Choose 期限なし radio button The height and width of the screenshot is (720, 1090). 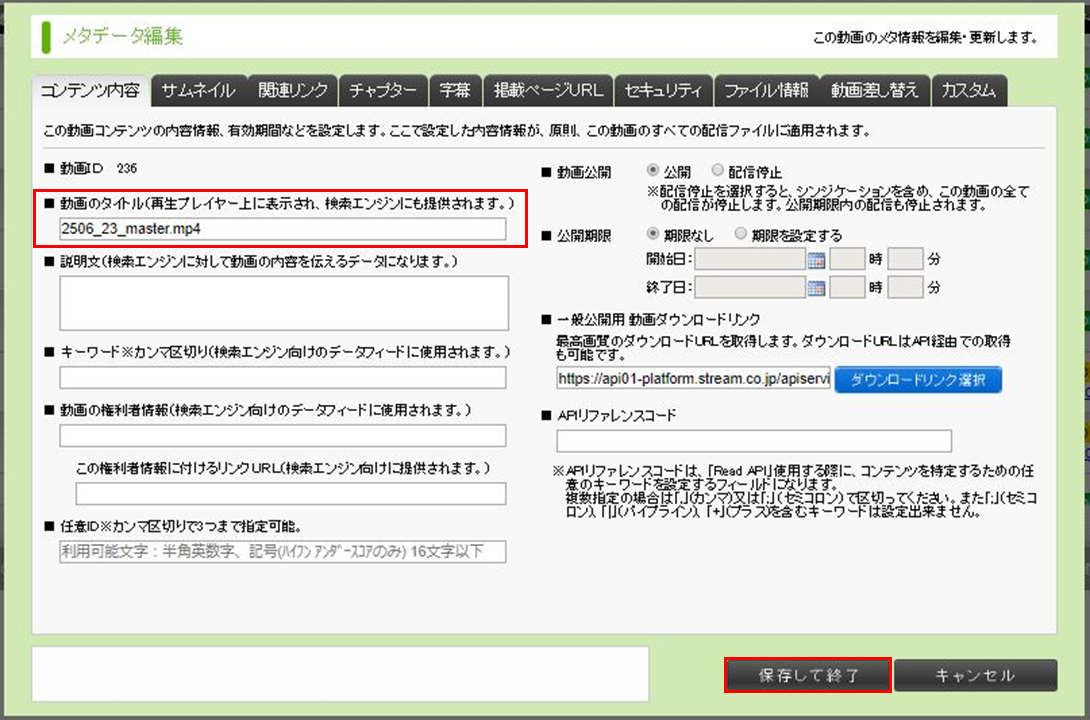(x=654, y=235)
